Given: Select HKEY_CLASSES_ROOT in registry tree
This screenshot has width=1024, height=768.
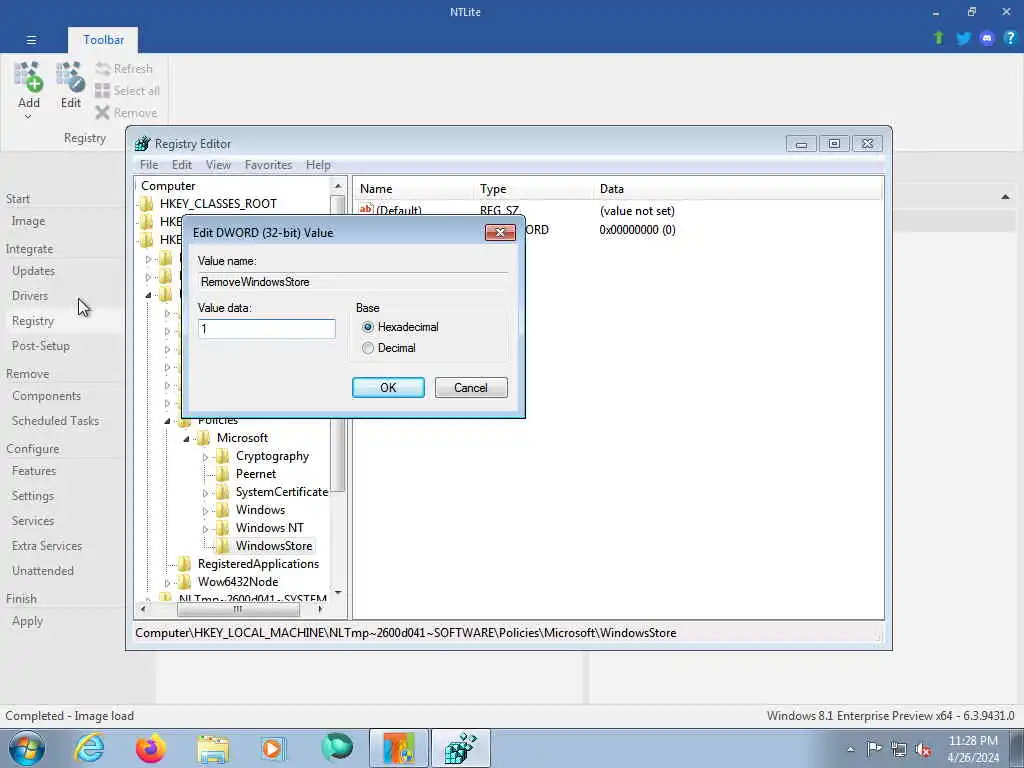Looking at the screenshot, I should click(x=218, y=204).
